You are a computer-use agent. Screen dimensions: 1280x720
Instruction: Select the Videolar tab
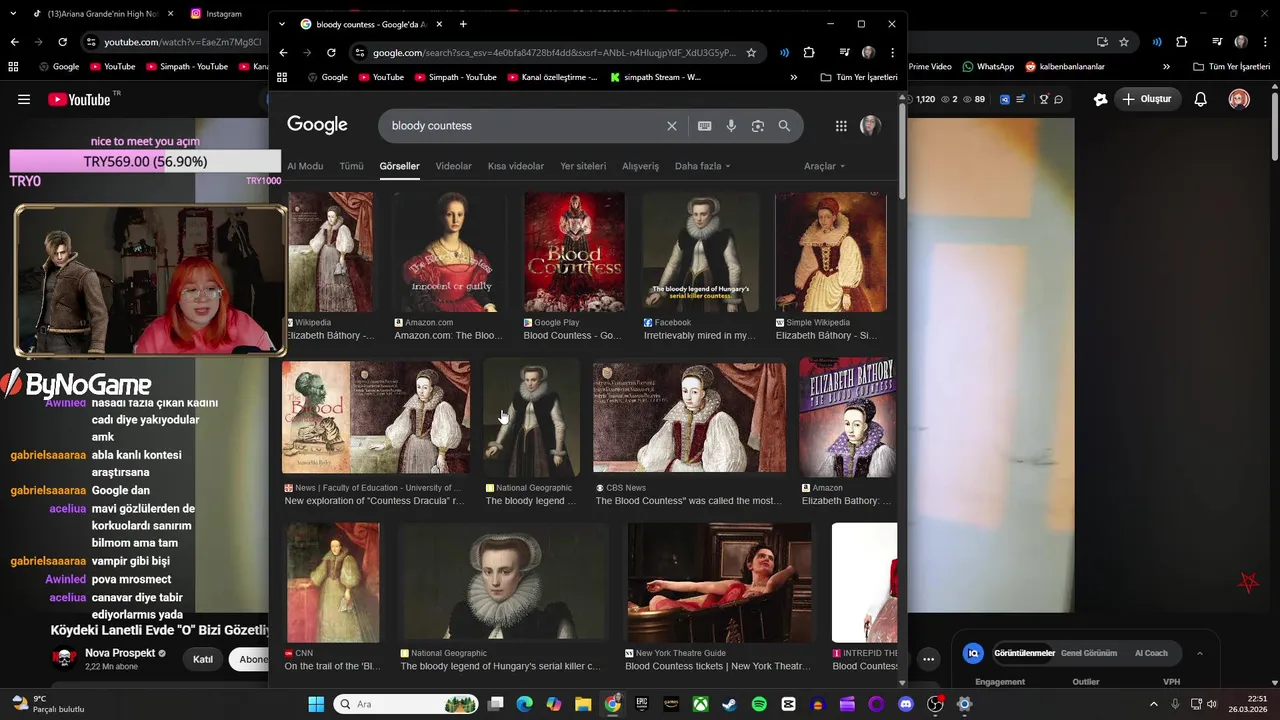click(x=453, y=166)
